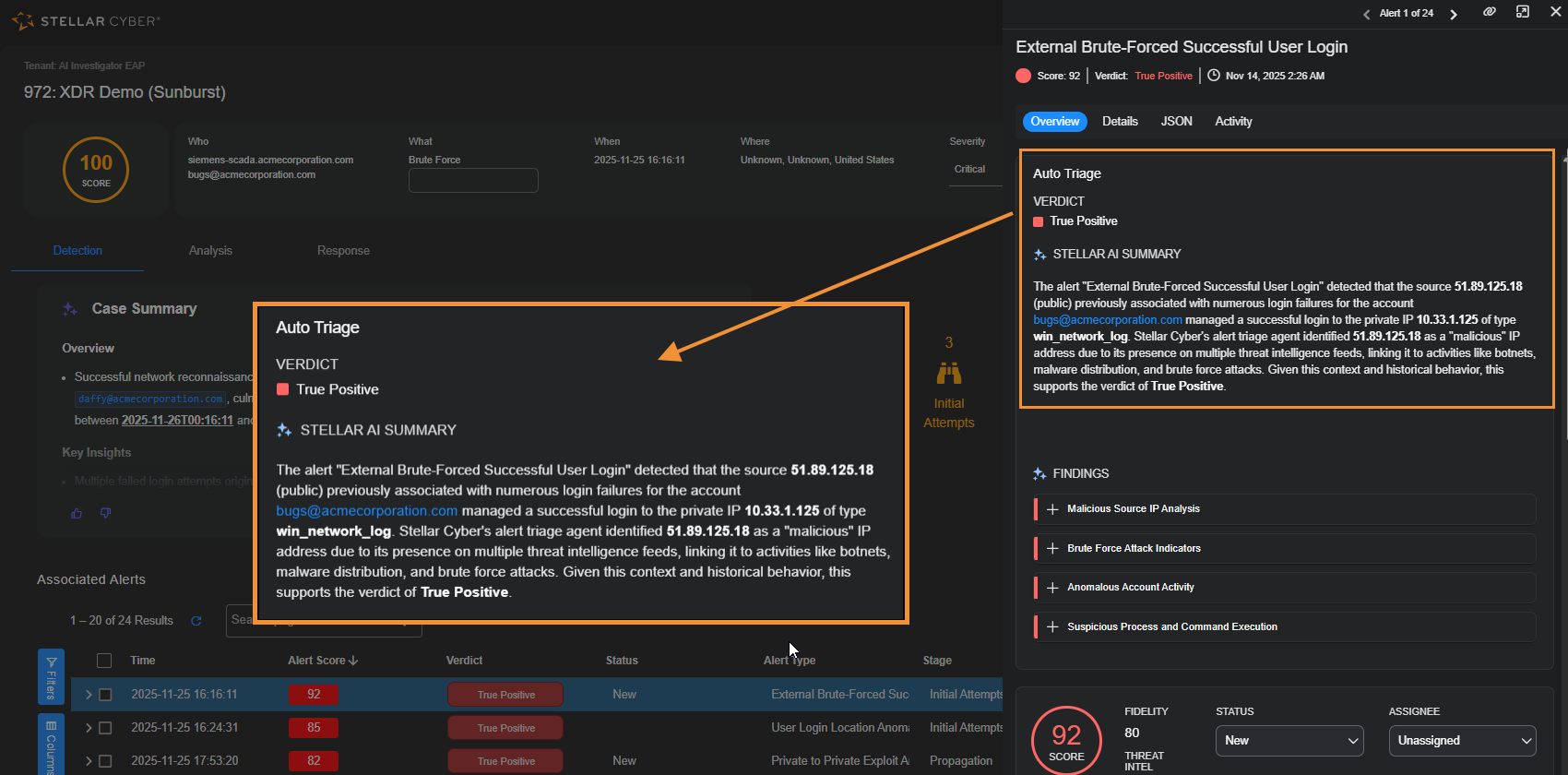The image size is (1568, 775).
Task: Copy alert link via chain icon
Action: click(1489, 12)
